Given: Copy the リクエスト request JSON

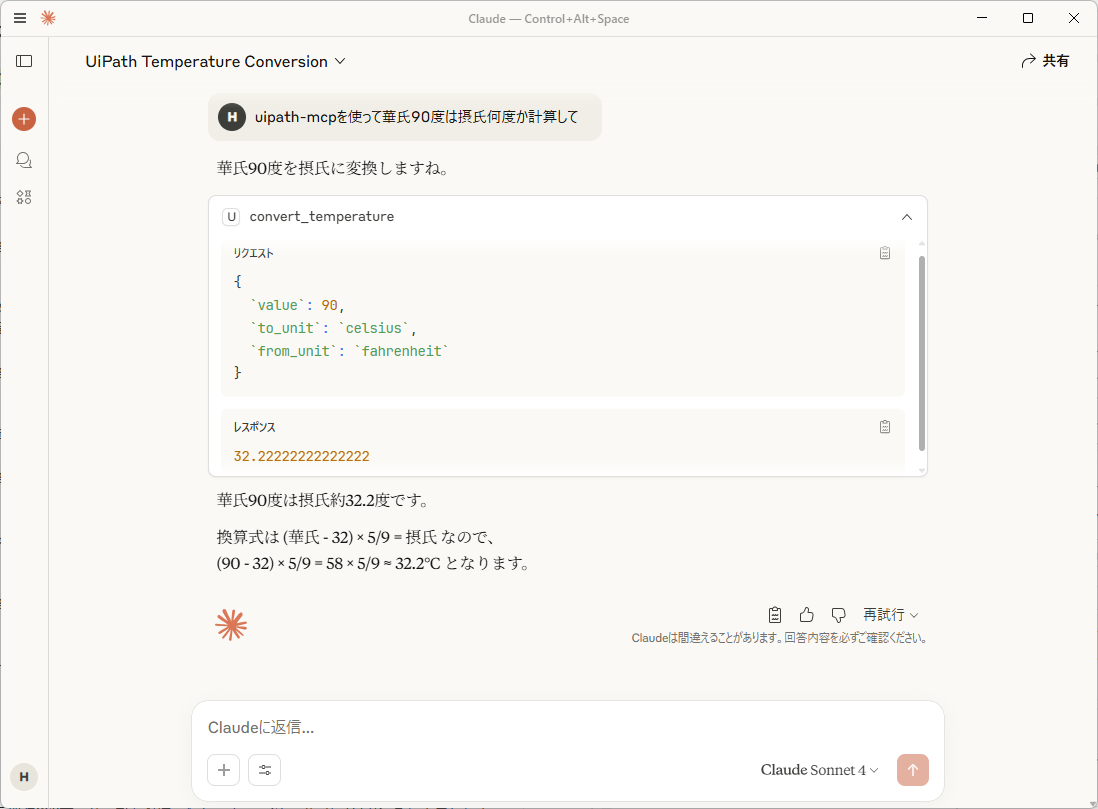Looking at the screenshot, I should (885, 254).
